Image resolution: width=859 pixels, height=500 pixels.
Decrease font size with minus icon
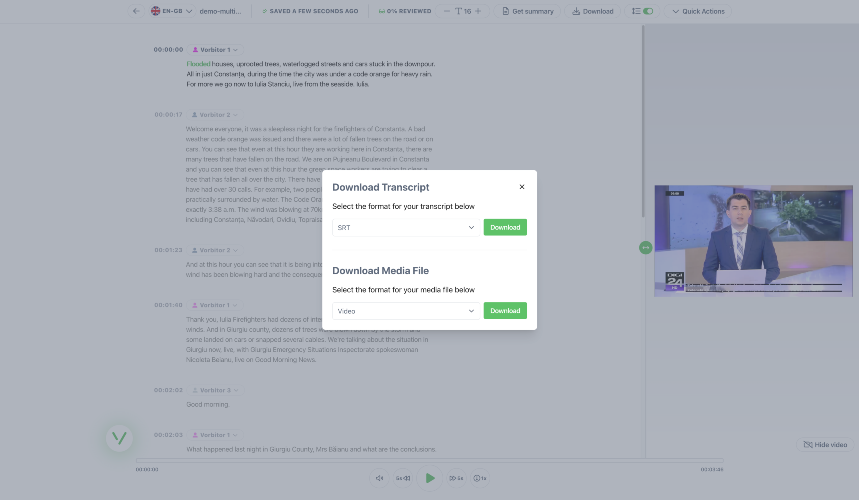tap(446, 11)
